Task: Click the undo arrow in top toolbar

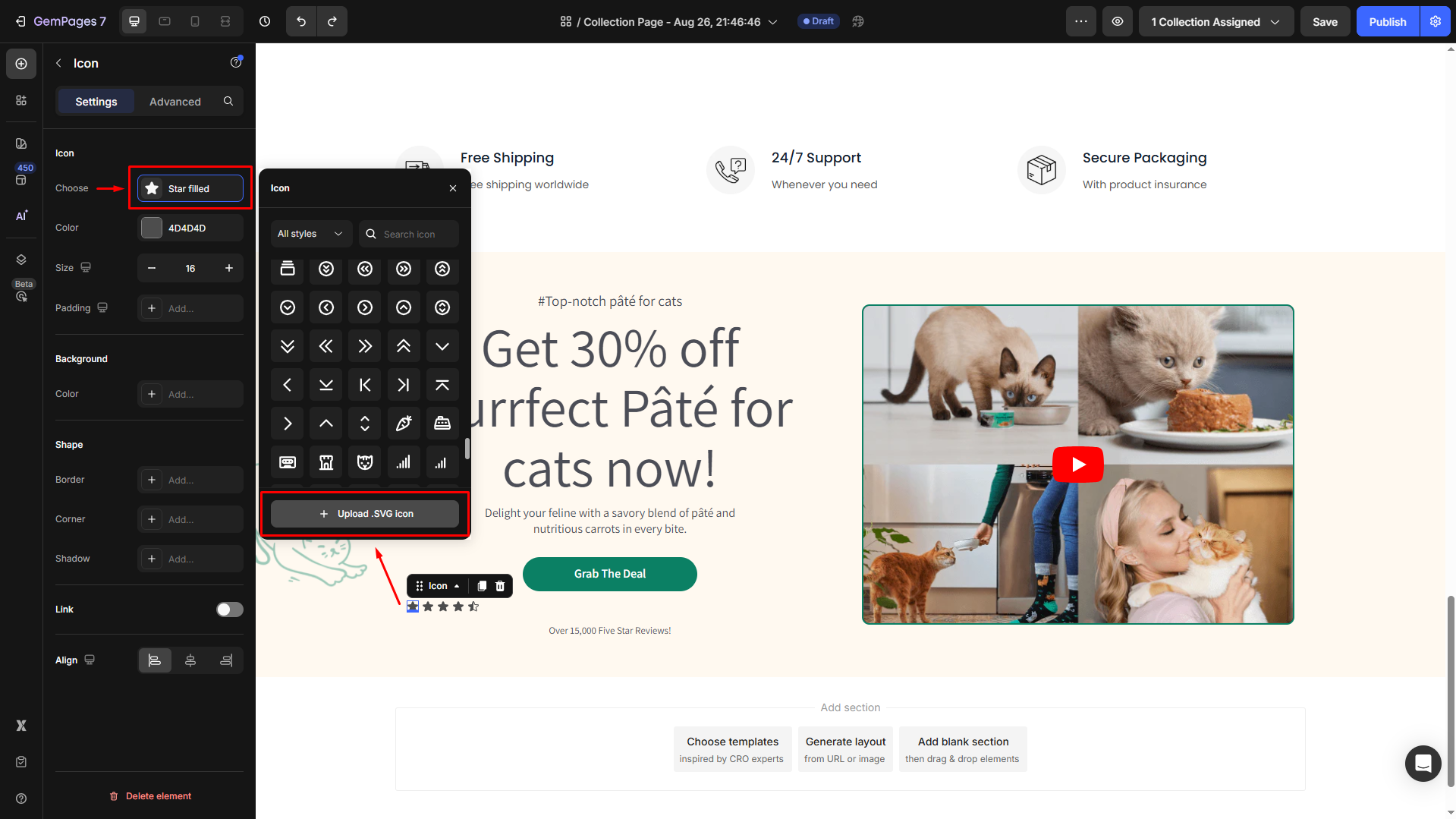Action: tap(301, 21)
